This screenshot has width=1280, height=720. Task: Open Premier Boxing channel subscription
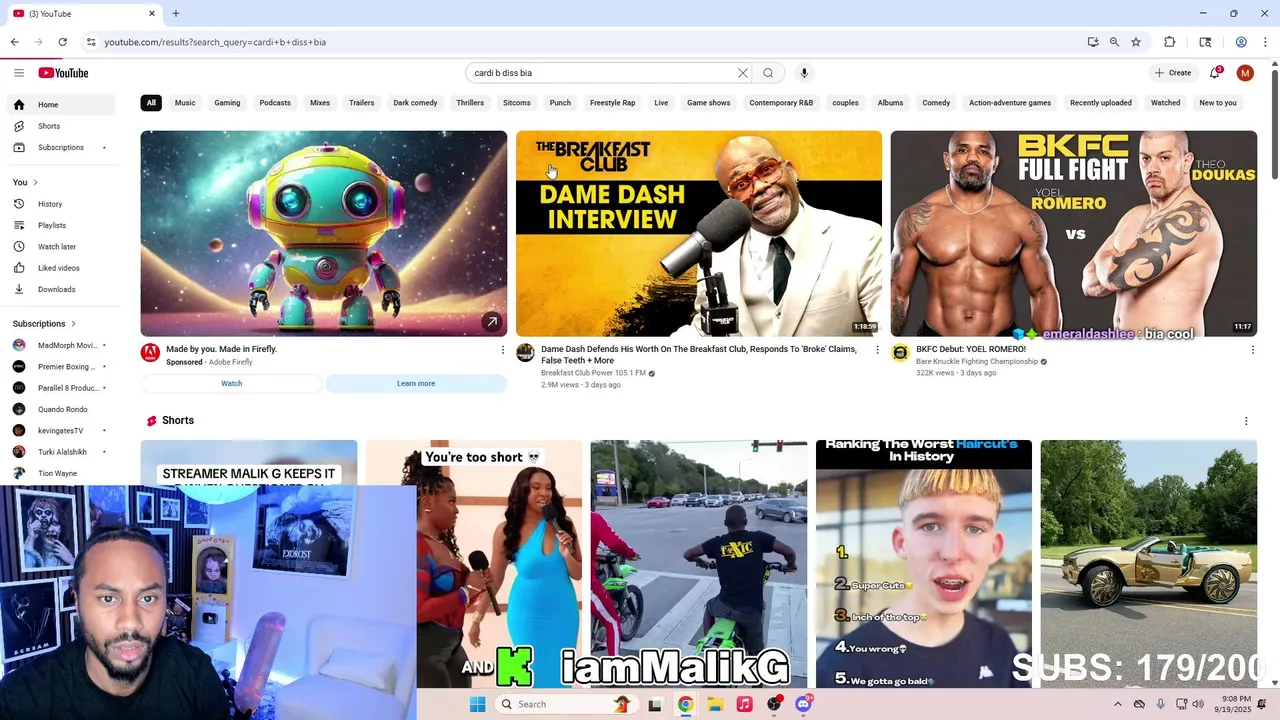click(x=60, y=367)
